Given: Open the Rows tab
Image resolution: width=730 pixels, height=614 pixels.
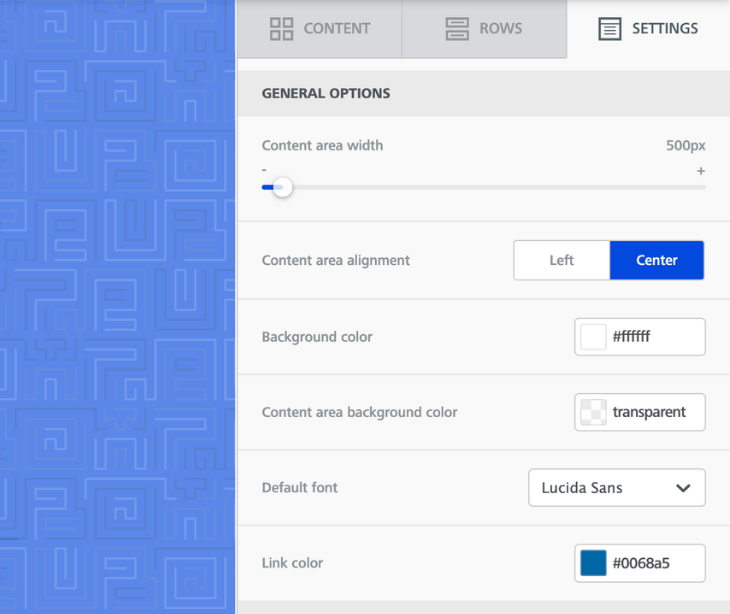Looking at the screenshot, I should pyautogui.click(x=500, y=29).
